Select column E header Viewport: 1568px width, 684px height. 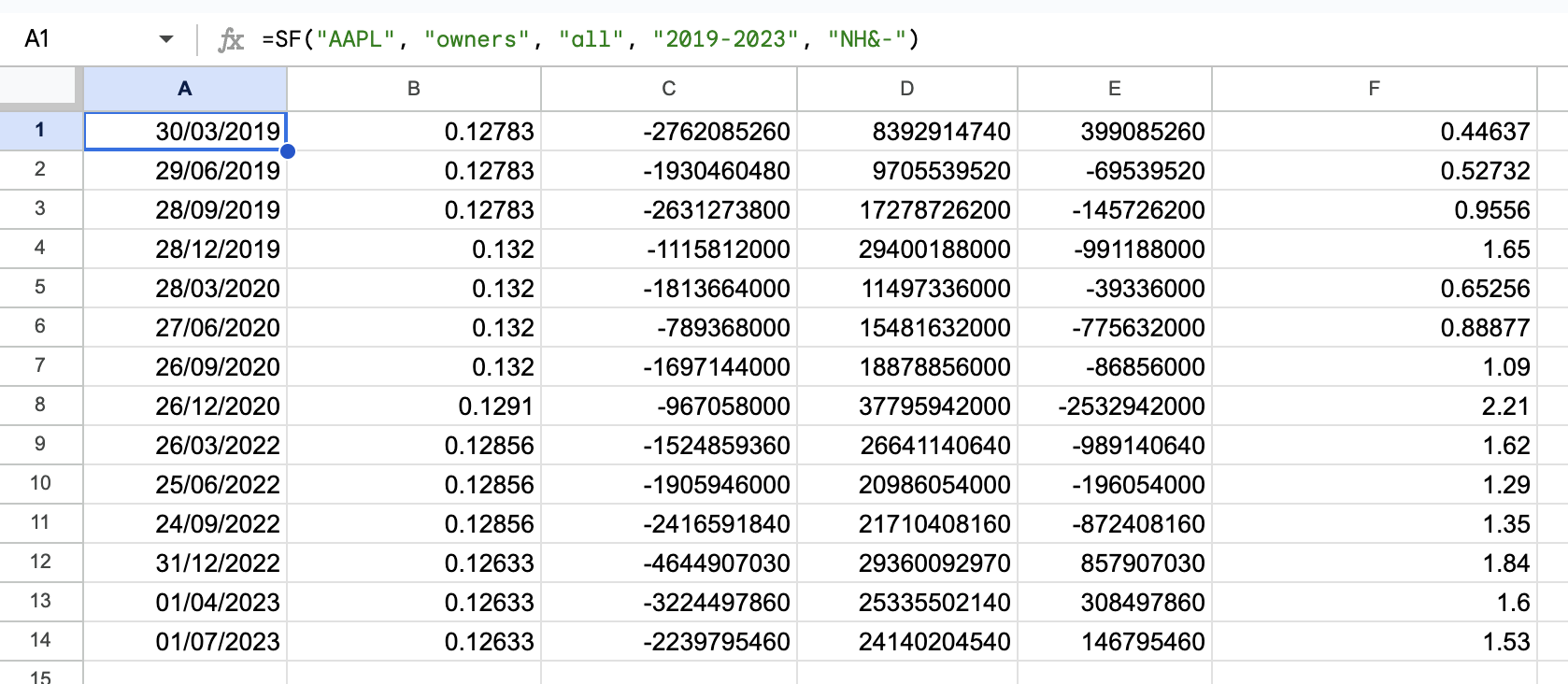[x=1115, y=89]
